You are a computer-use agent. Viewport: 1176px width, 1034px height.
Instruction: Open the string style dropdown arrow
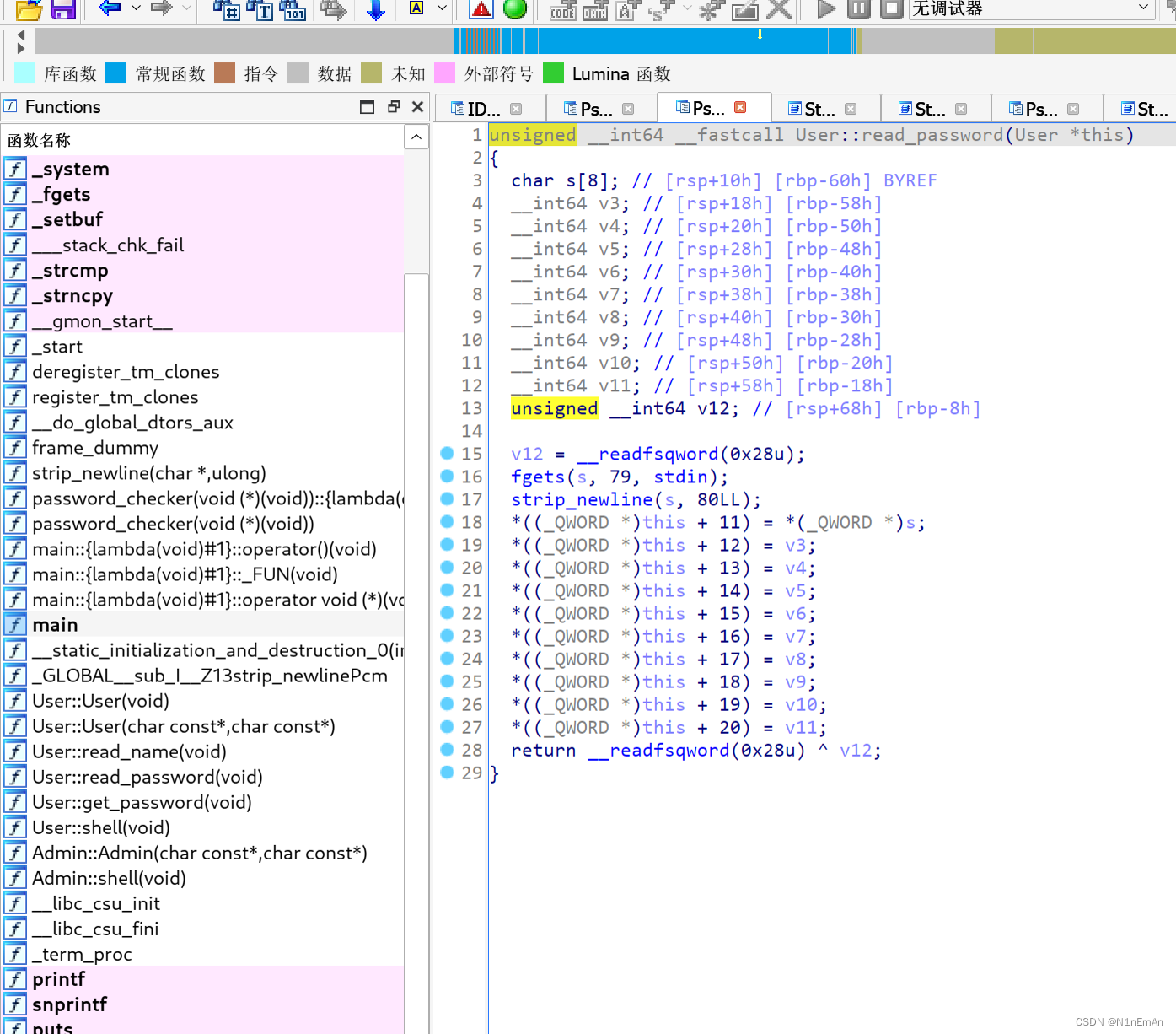click(x=687, y=8)
